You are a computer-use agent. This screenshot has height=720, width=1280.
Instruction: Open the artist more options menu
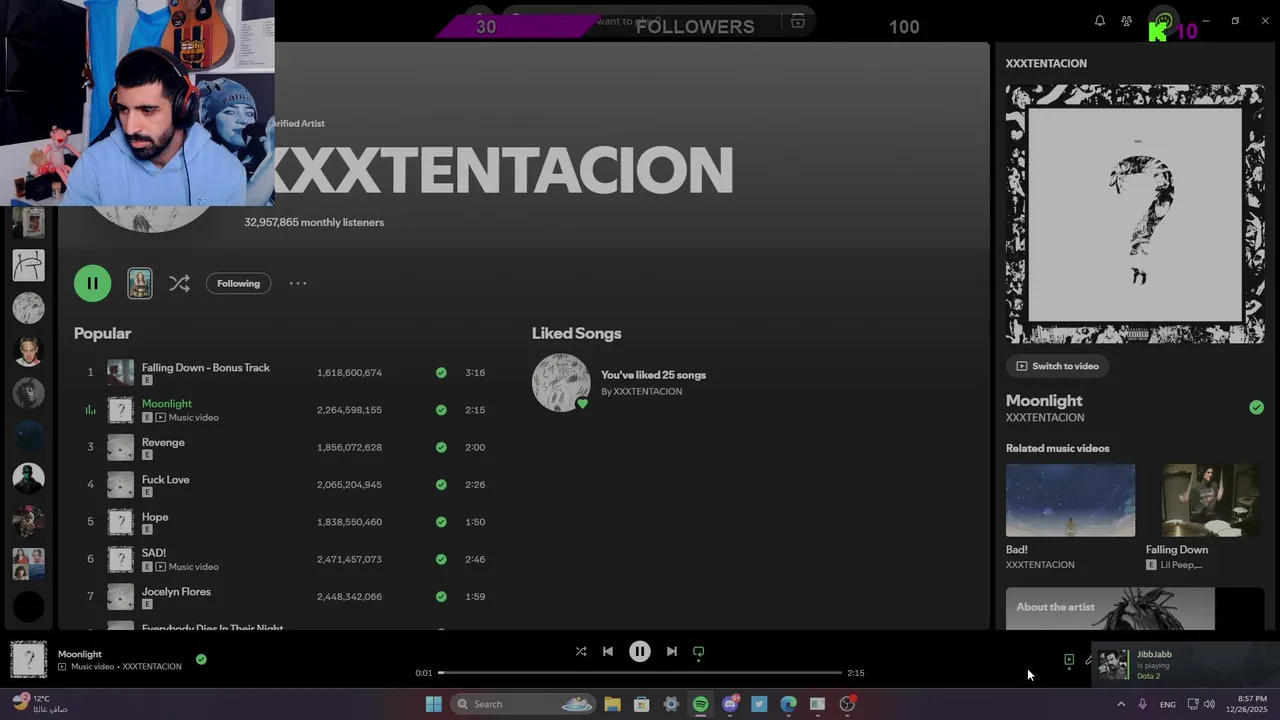click(x=298, y=283)
